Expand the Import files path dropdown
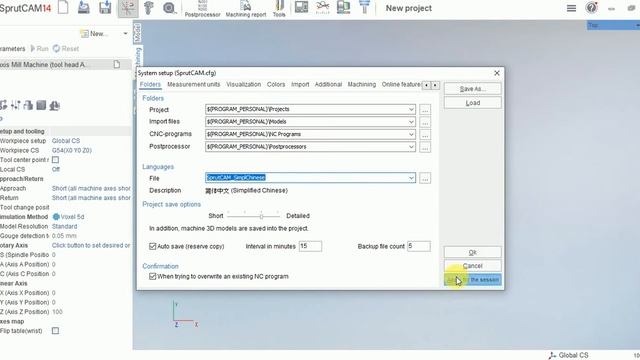The image size is (640, 360). [411, 122]
